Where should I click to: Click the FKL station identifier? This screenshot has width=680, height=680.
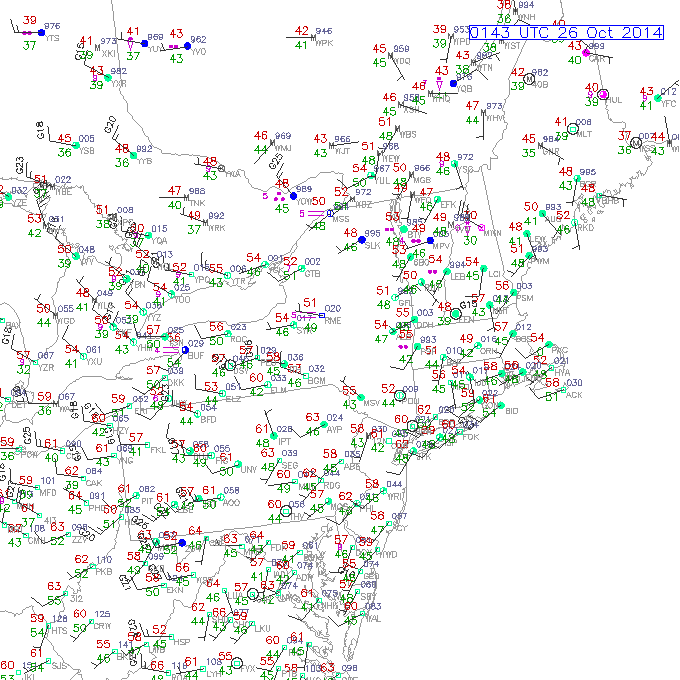[158, 450]
